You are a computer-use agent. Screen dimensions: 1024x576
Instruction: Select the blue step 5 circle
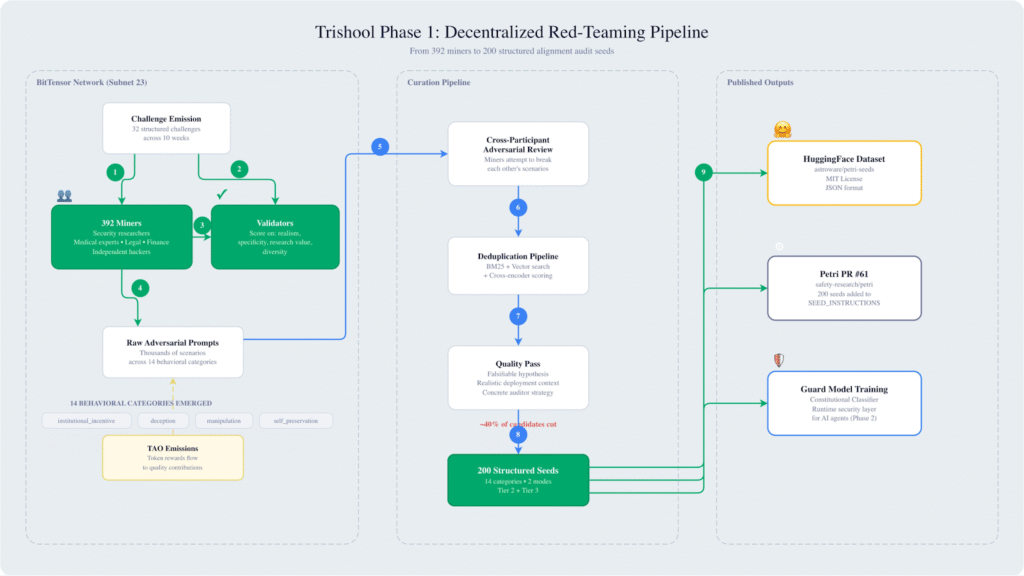tap(379, 146)
